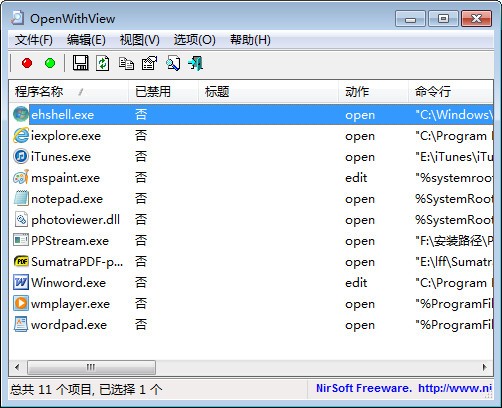Select the iexplore.exe row

pyautogui.click(x=252, y=135)
